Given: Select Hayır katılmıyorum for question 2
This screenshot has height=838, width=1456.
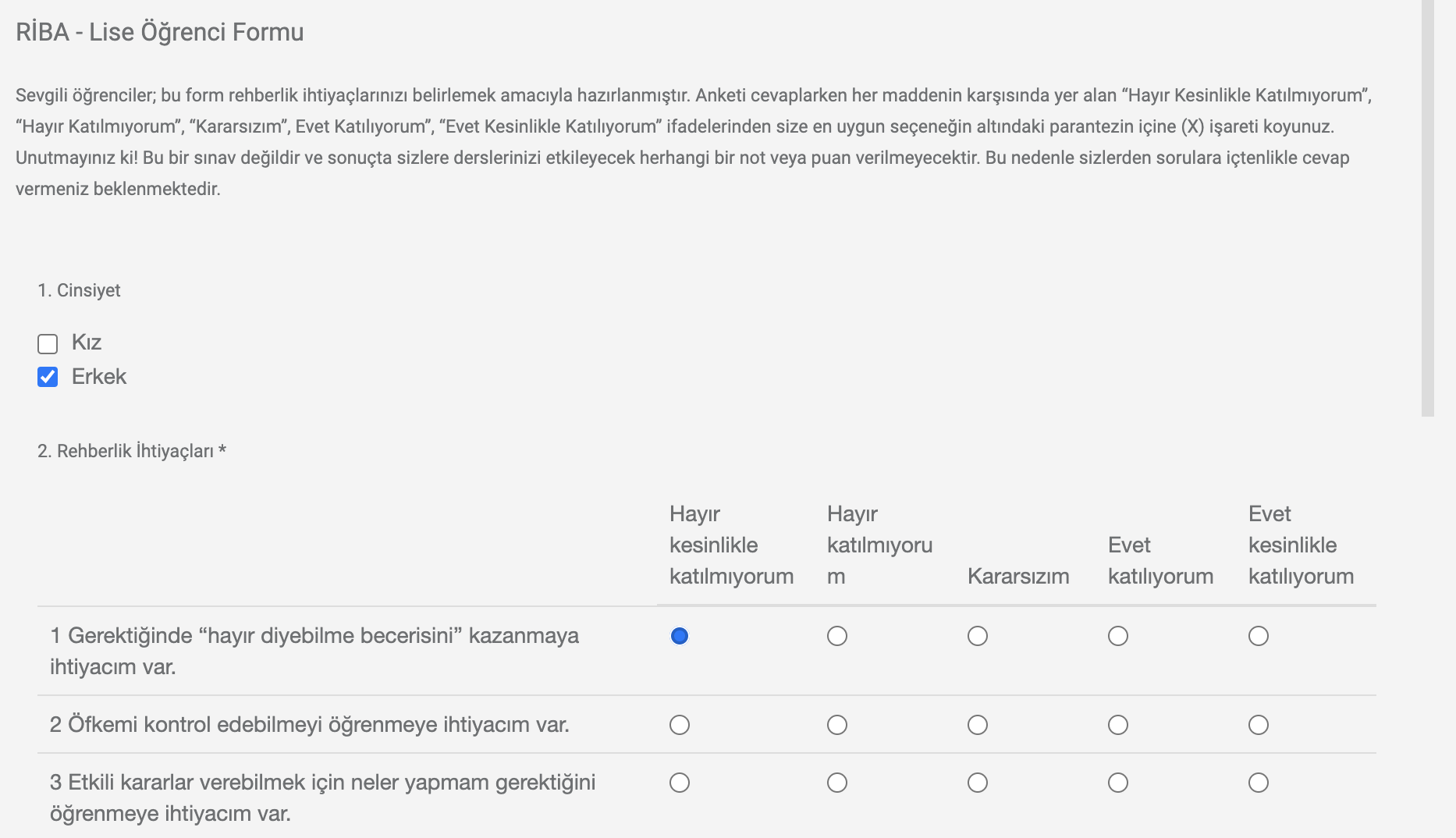Looking at the screenshot, I should [836, 725].
